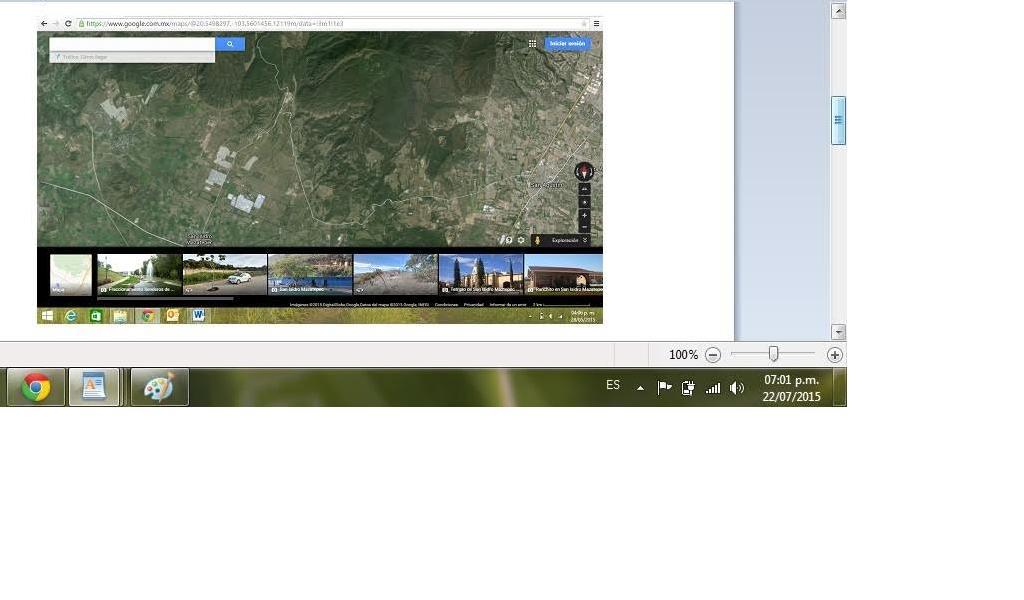Click the 100% zoom level label
This screenshot has width=1024, height=600.
point(683,355)
